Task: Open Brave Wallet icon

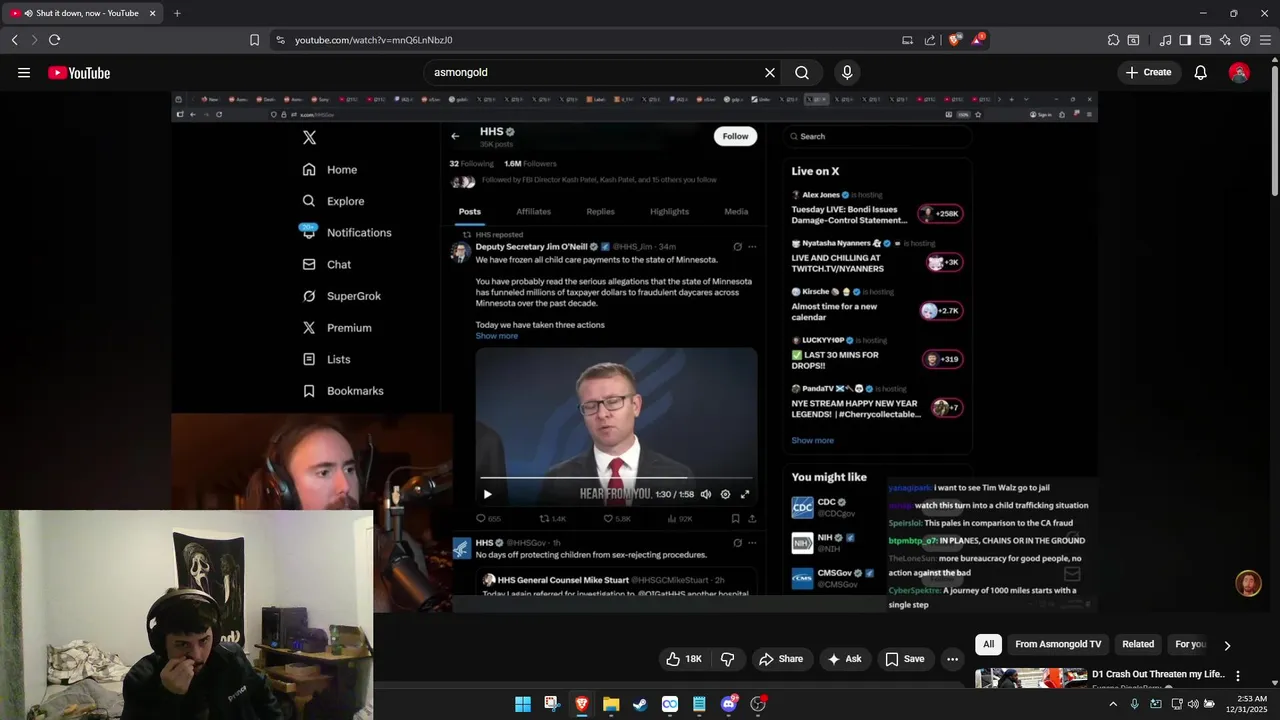Action: [1205, 40]
